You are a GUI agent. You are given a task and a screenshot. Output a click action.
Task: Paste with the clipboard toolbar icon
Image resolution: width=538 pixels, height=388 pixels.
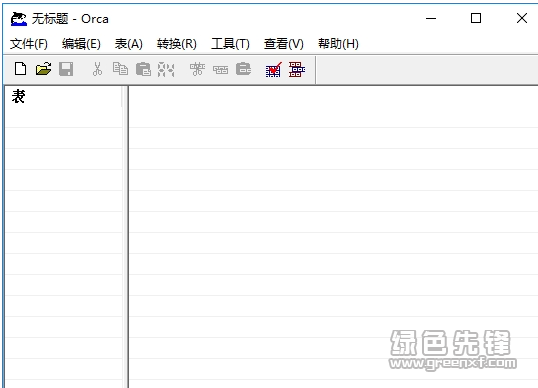pos(143,69)
